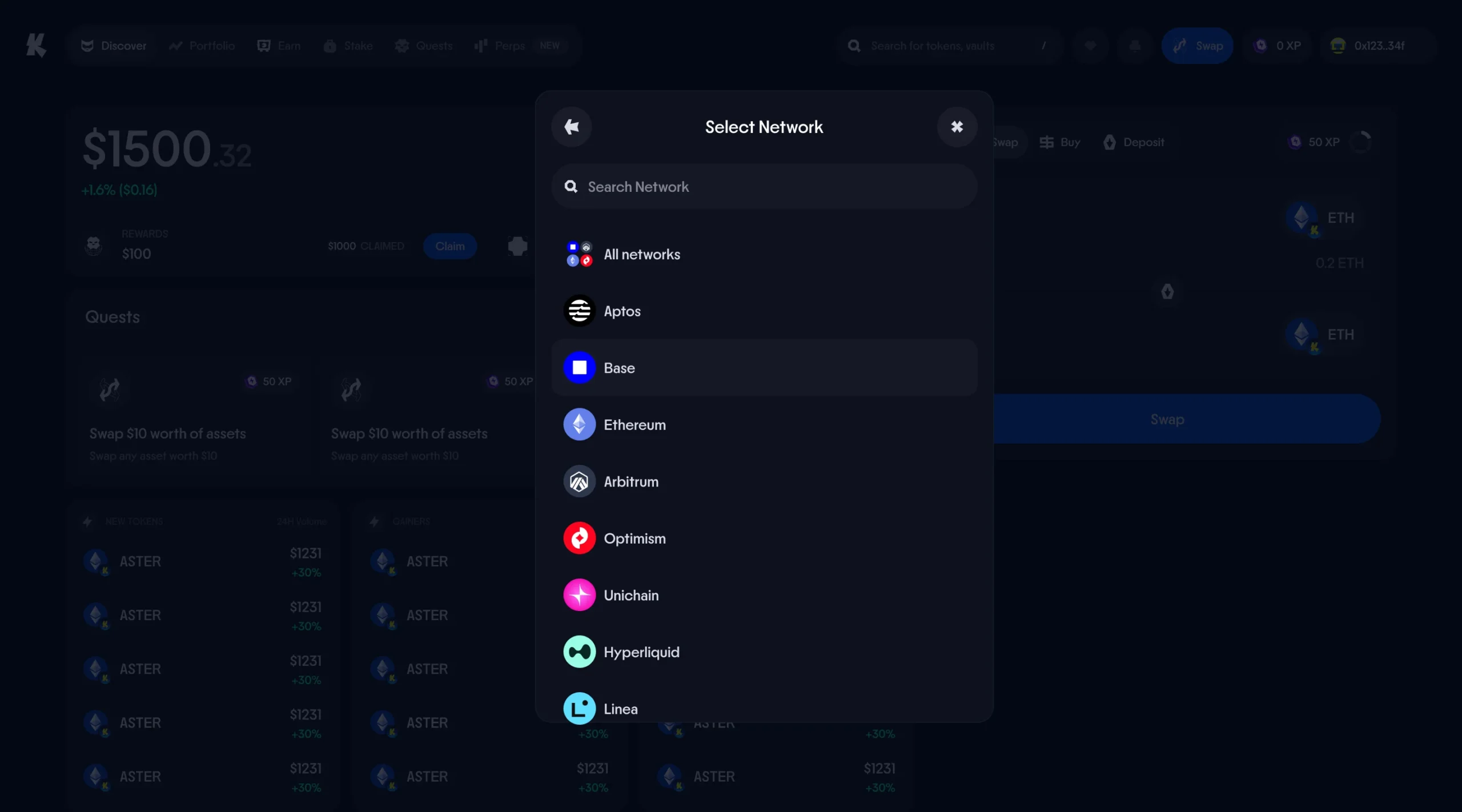Viewport: 1462px width, 812px height.
Task: Focus the Search for tokens, vaults field
Action: pyautogui.click(x=950, y=46)
